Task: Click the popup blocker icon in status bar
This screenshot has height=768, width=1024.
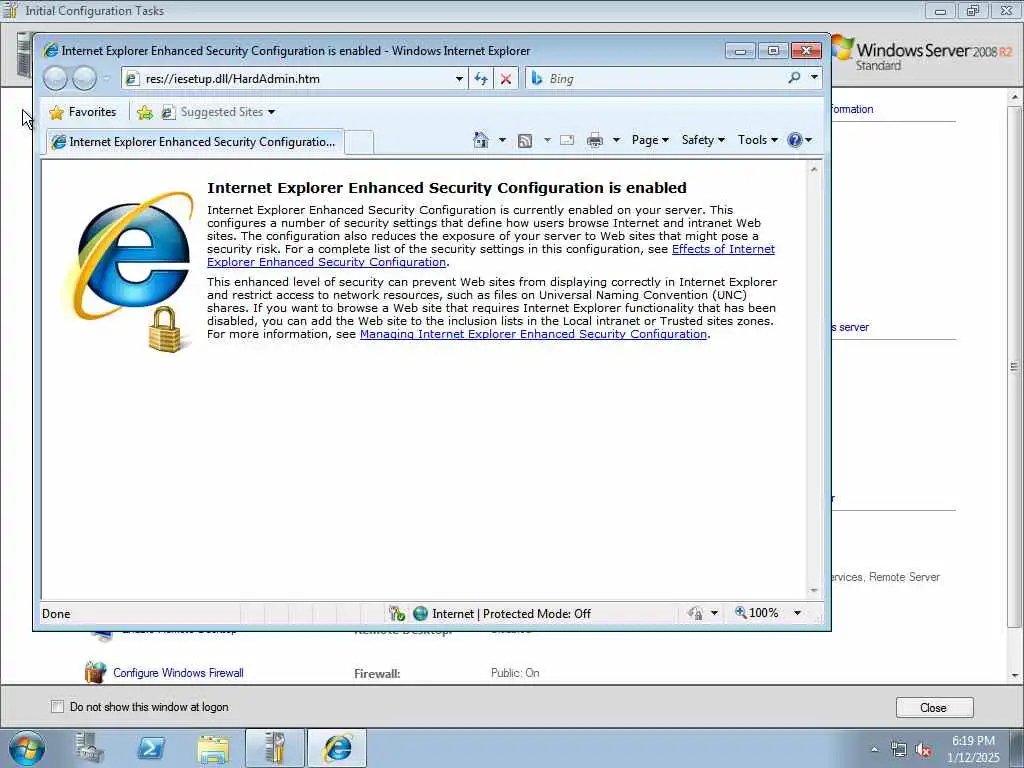Action: tap(396, 613)
